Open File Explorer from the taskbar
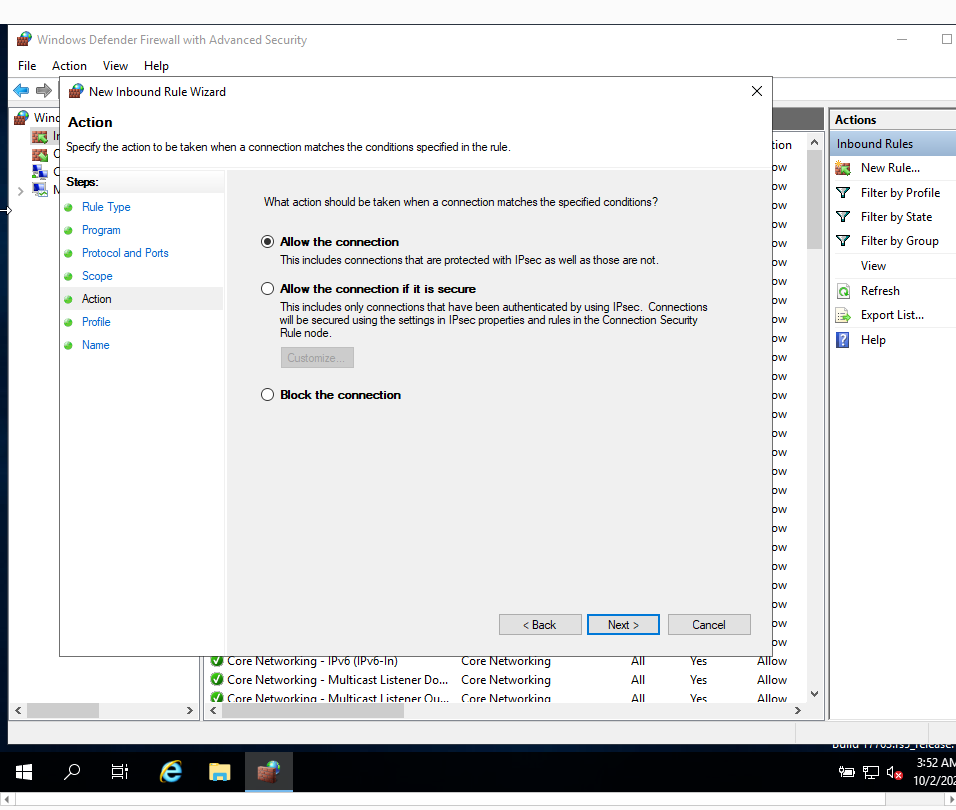The image size is (956, 810). (219, 772)
